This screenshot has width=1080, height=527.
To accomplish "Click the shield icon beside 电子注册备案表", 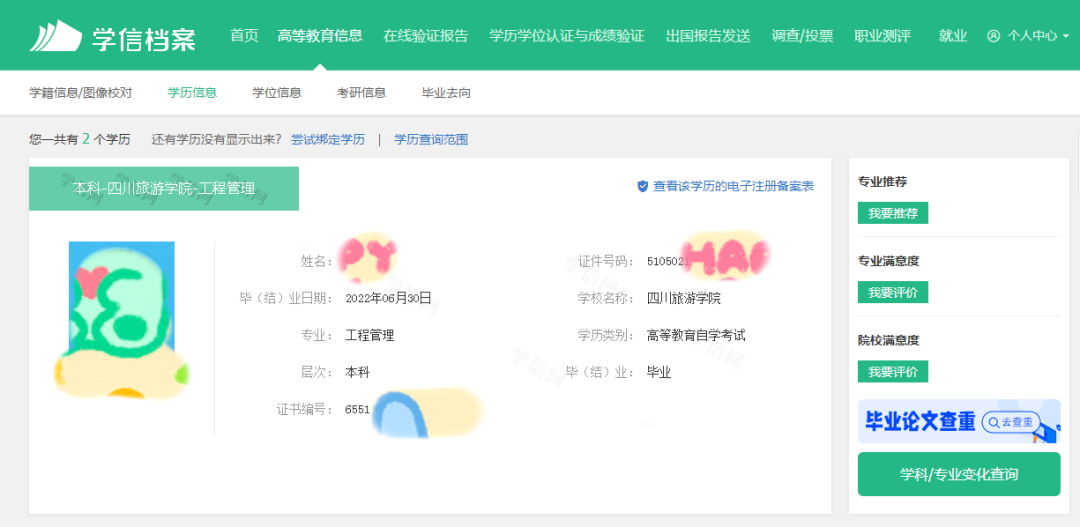I will [643, 186].
